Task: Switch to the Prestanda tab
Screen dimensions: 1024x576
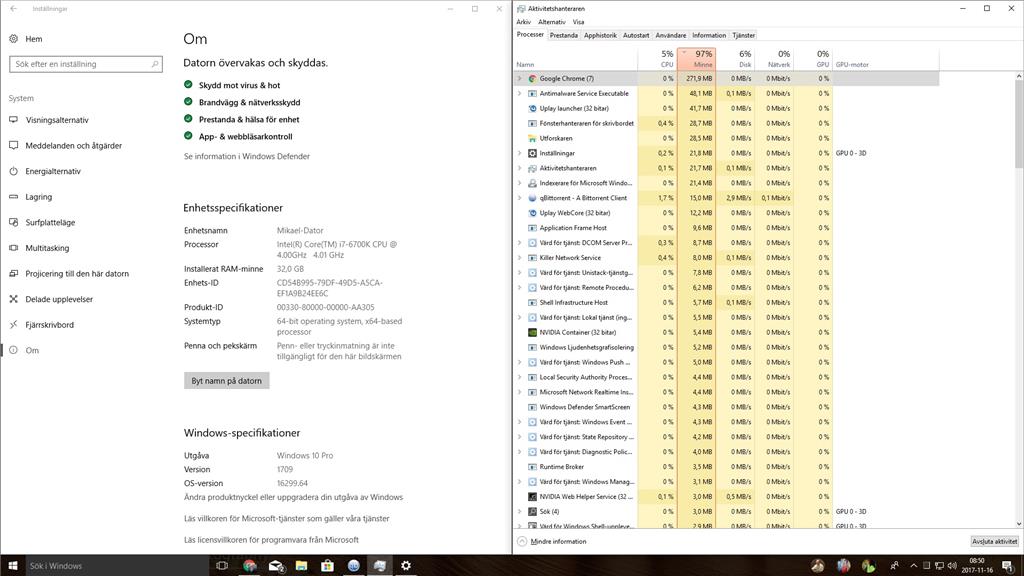Action: (564, 35)
